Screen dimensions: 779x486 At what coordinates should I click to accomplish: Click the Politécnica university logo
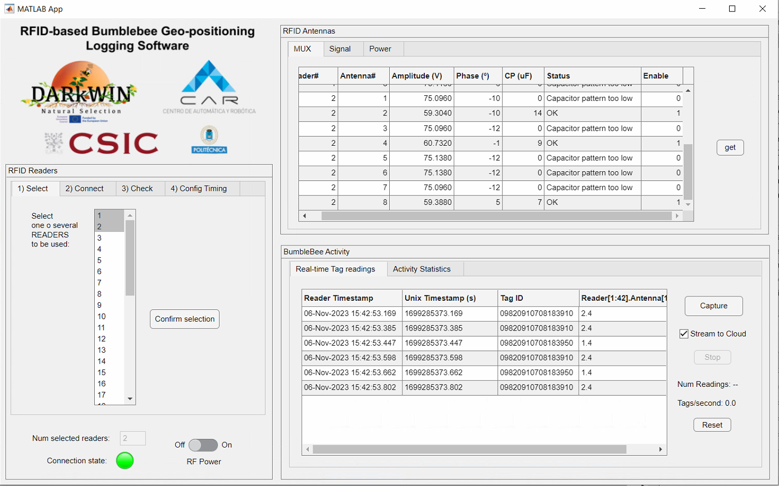coord(209,139)
